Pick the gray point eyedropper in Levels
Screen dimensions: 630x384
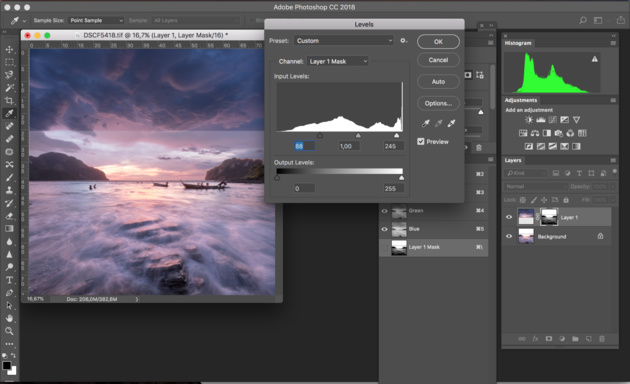pos(438,123)
